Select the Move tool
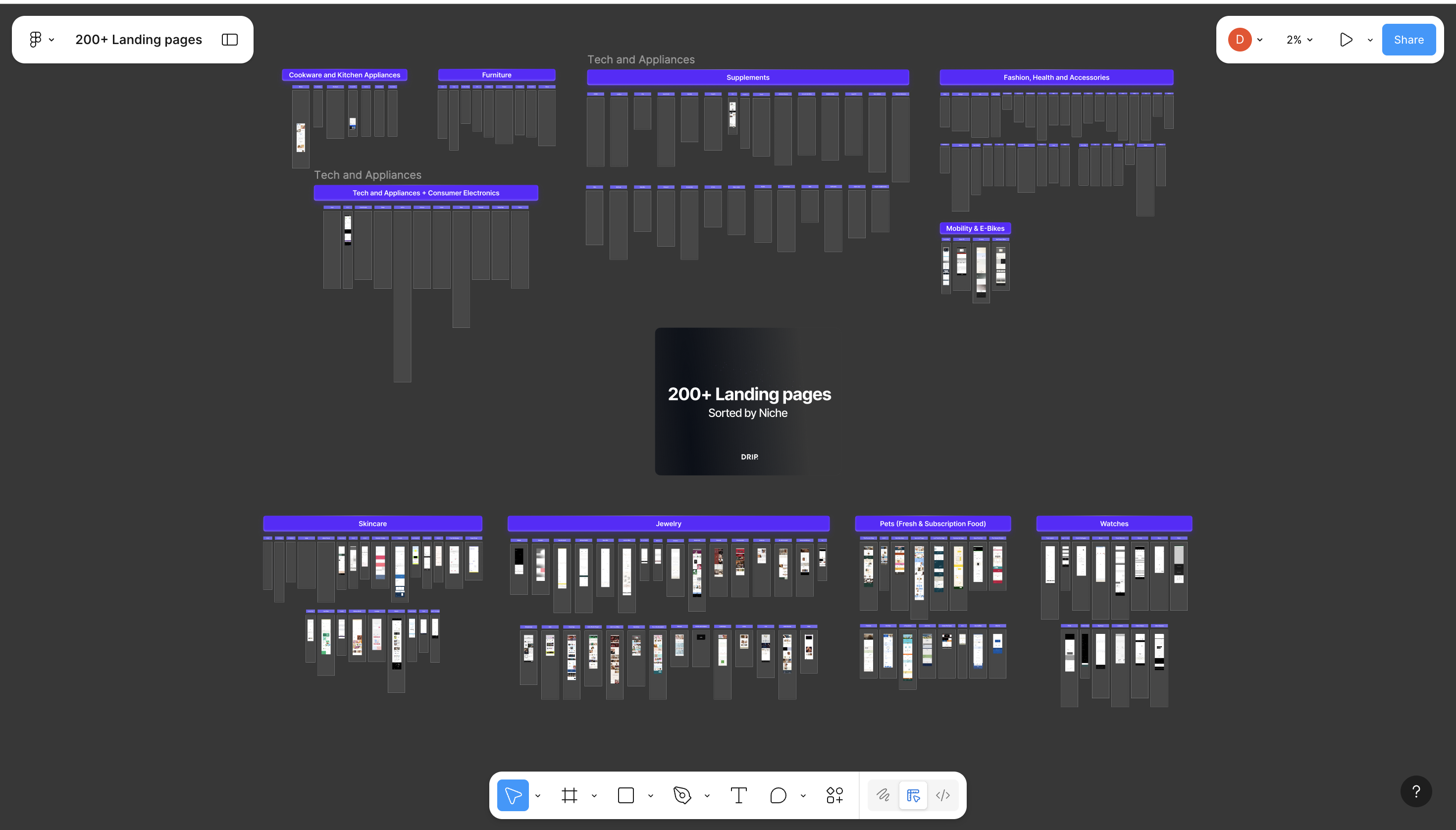This screenshot has height=830, width=1456. (513, 795)
